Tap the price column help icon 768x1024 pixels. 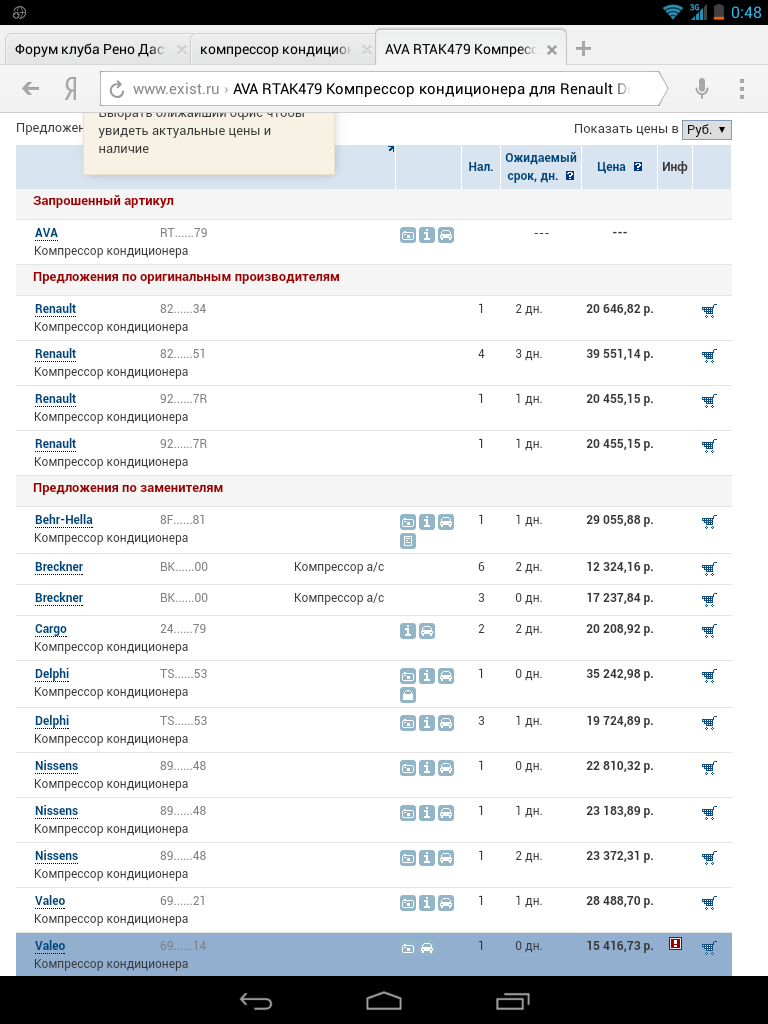pos(638,167)
